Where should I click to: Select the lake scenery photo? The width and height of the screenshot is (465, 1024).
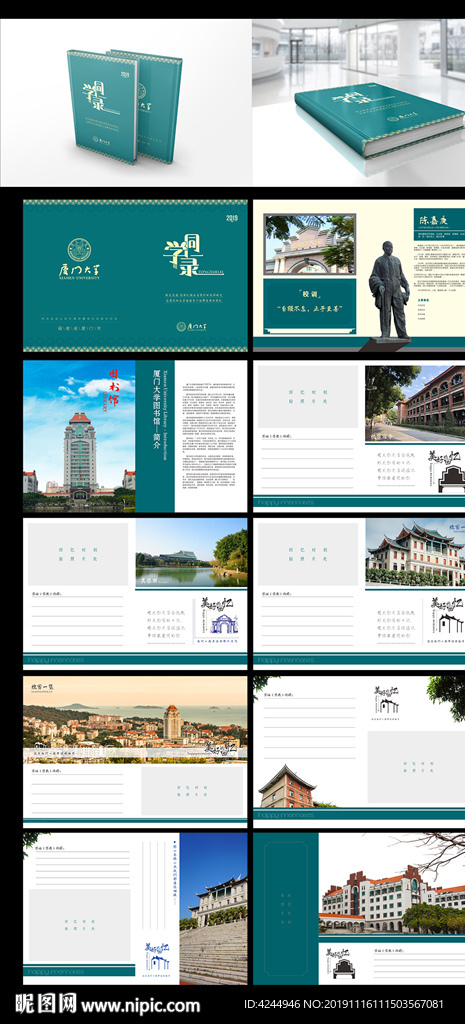click(x=191, y=552)
